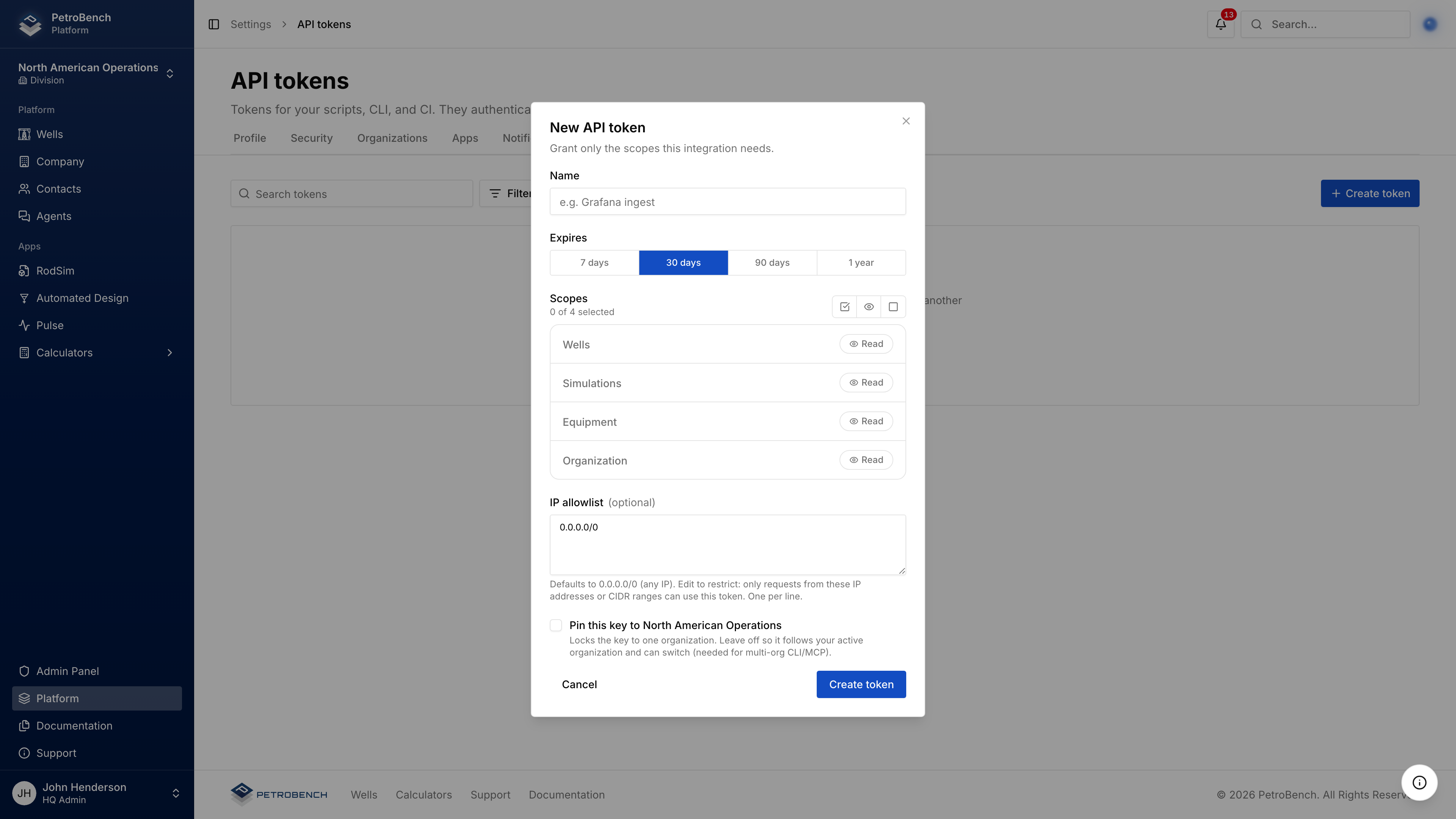Viewport: 1456px width, 819px height.
Task: Click Cancel in the dialog
Action: 579,684
